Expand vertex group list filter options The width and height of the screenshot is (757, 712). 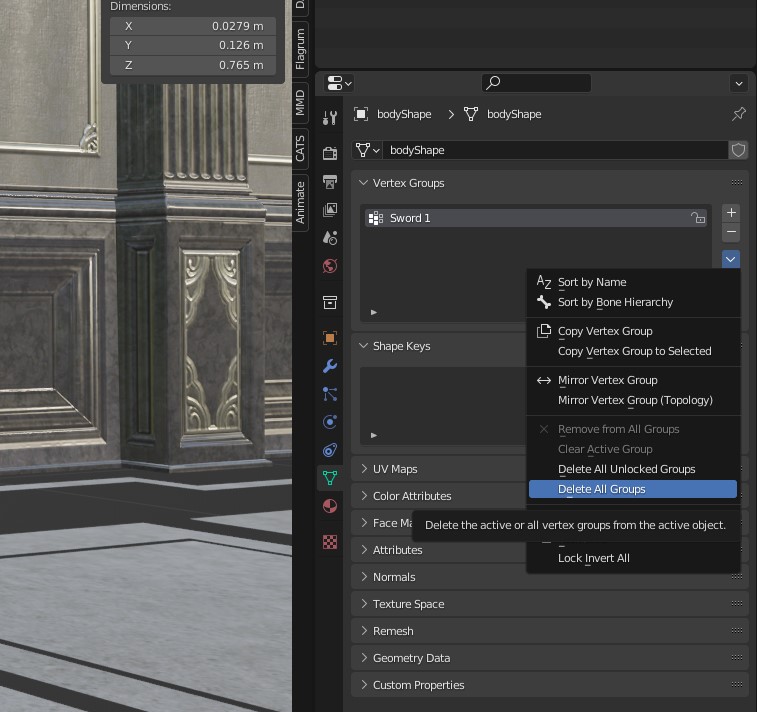(x=374, y=312)
